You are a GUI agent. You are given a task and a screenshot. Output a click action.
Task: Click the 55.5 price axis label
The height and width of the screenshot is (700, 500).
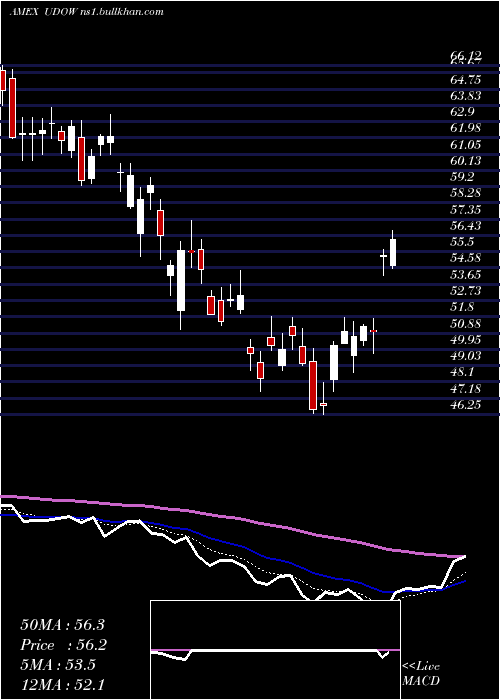(463, 242)
